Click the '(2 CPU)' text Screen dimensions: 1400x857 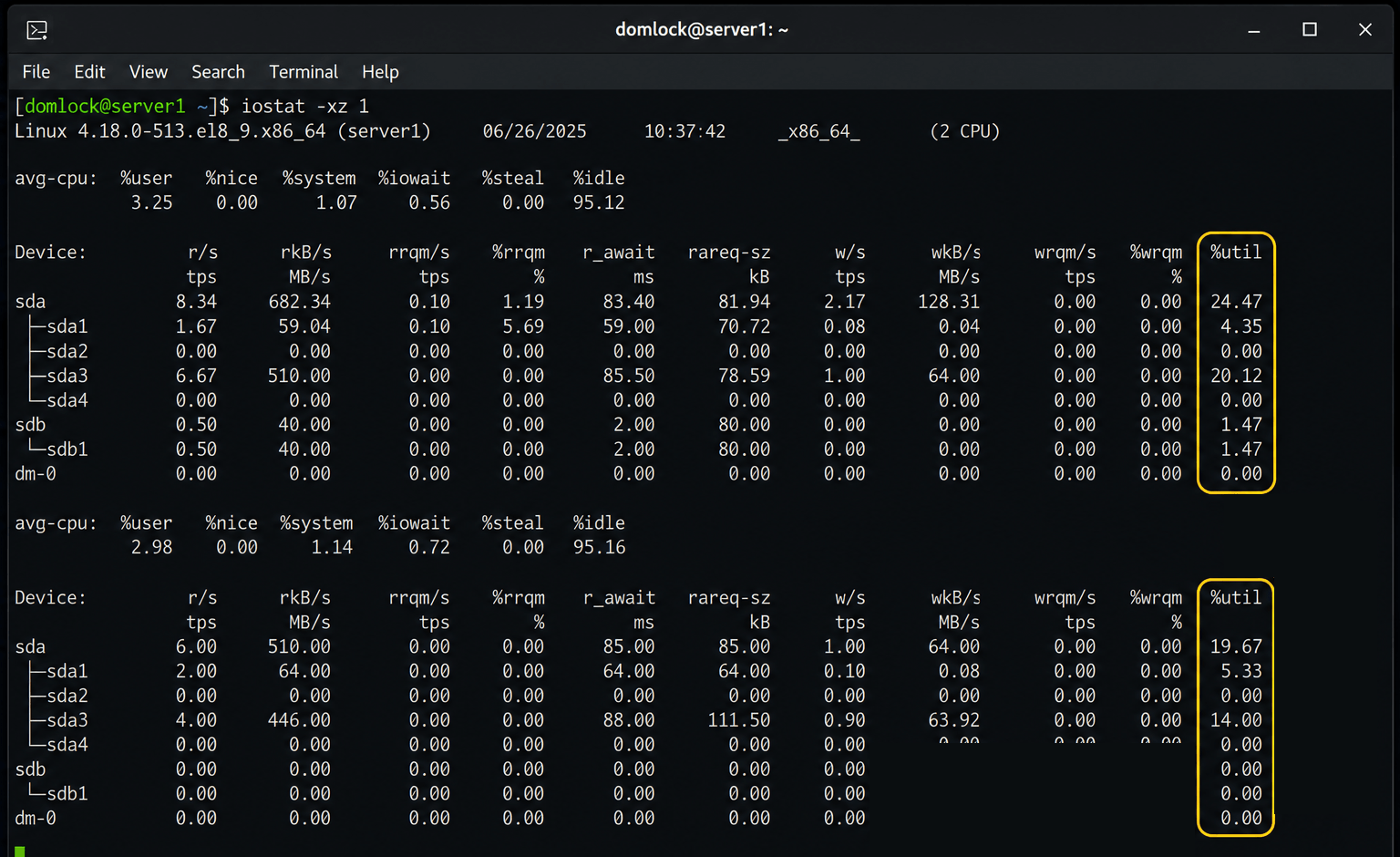point(964,131)
